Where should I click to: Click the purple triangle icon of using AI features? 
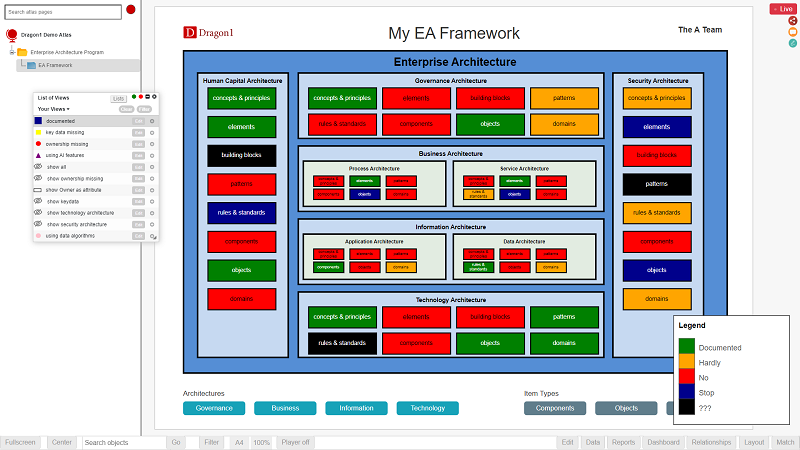tap(38, 155)
